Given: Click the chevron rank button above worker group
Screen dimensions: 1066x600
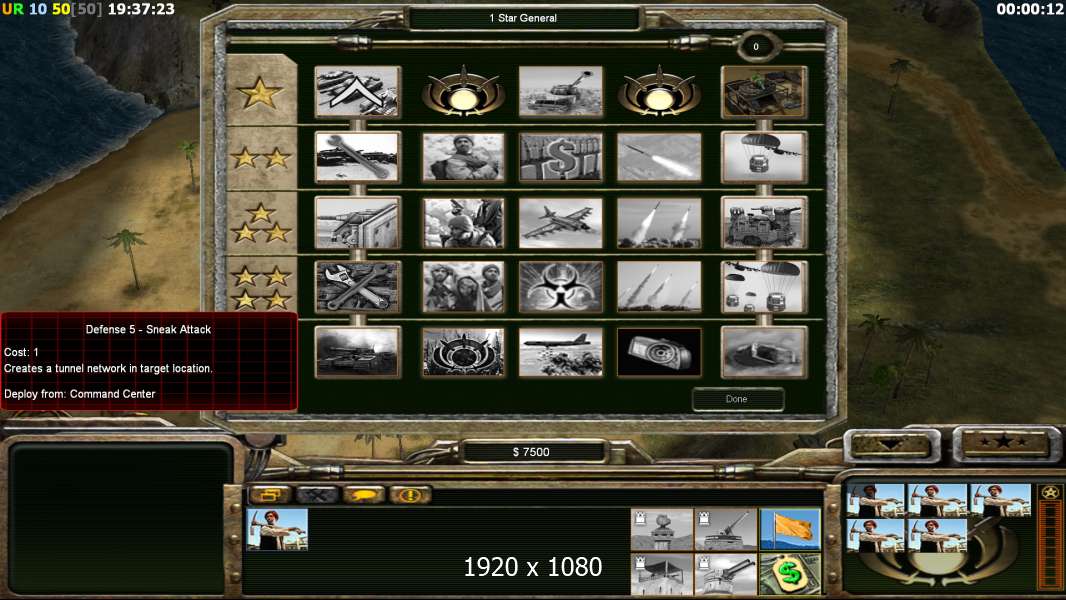Looking at the screenshot, I should coord(892,445).
